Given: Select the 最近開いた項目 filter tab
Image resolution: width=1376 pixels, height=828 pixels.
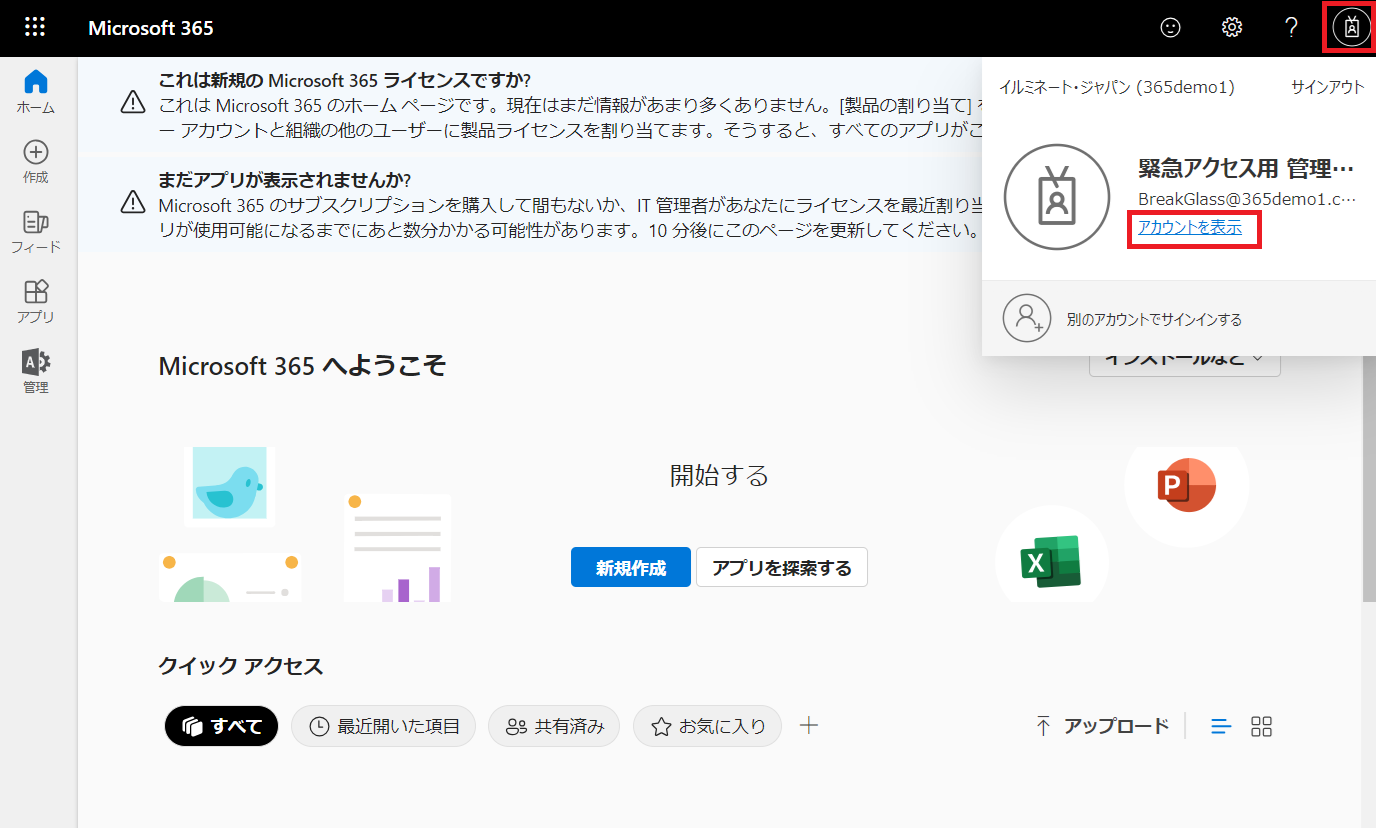Looking at the screenshot, I should (x=383, y=726).
